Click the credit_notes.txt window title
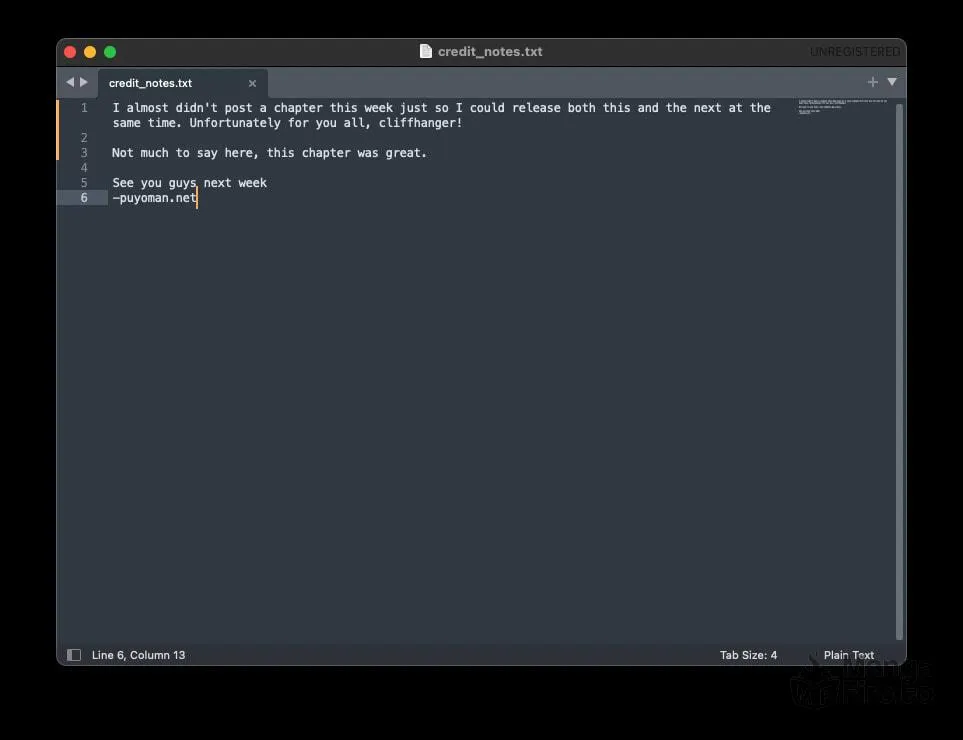 pos(490,52)
